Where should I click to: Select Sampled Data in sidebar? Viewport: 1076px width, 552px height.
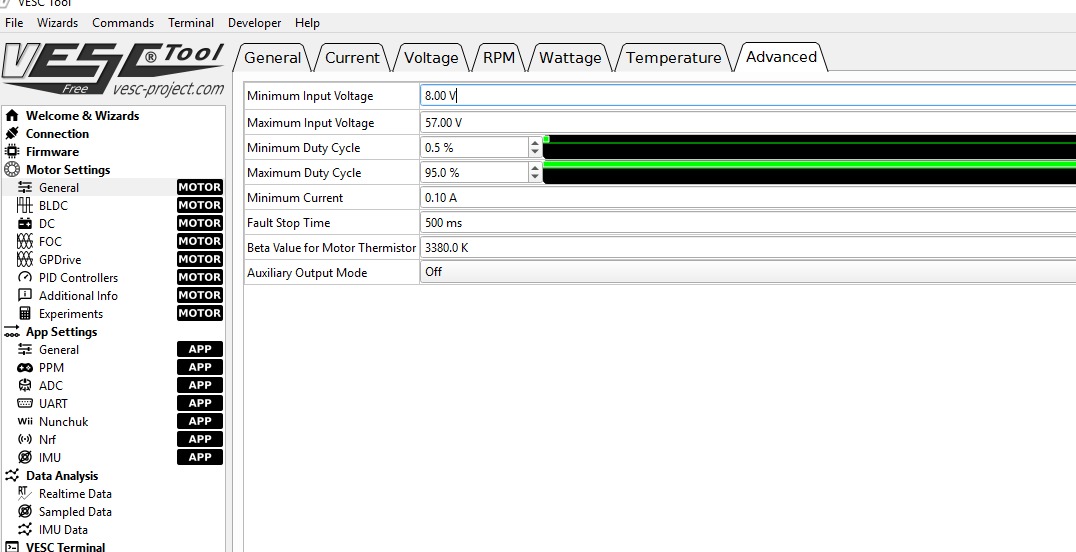point(75,512)
